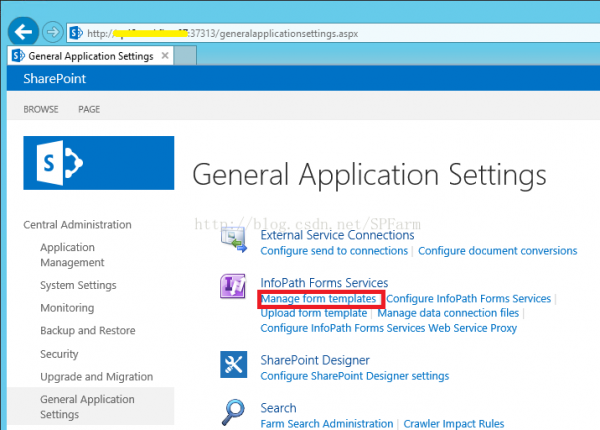Click Configure InfoPath Forms Services link
This screenshot has width=600, height=430.
pos(468,298)
